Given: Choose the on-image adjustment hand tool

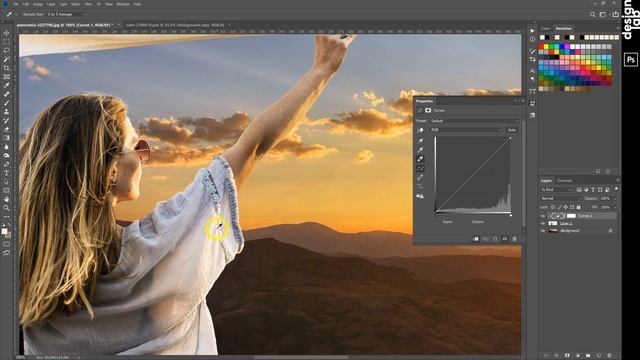Looking at the screenshot, I should (420, 131).
